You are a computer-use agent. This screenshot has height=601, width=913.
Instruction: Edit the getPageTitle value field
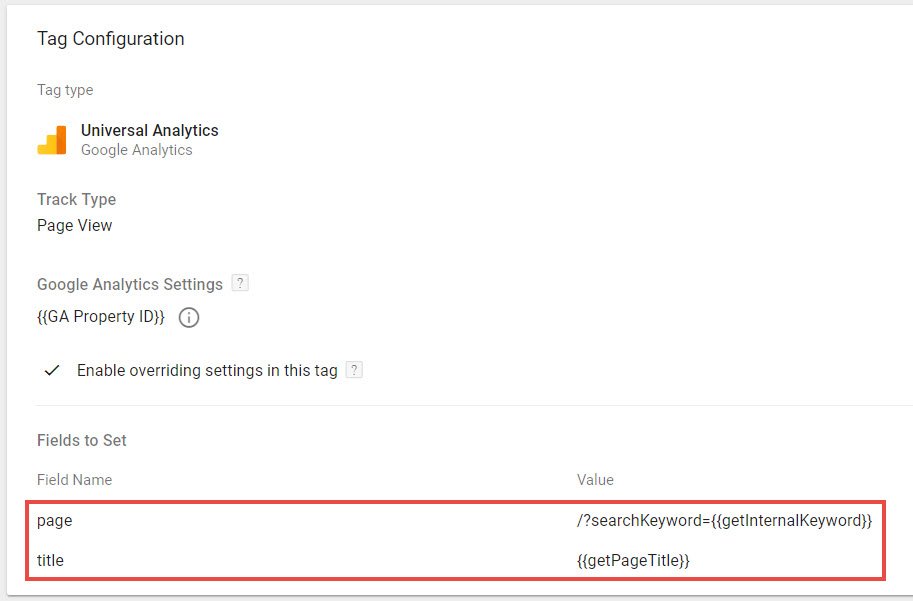coord(633,561)
